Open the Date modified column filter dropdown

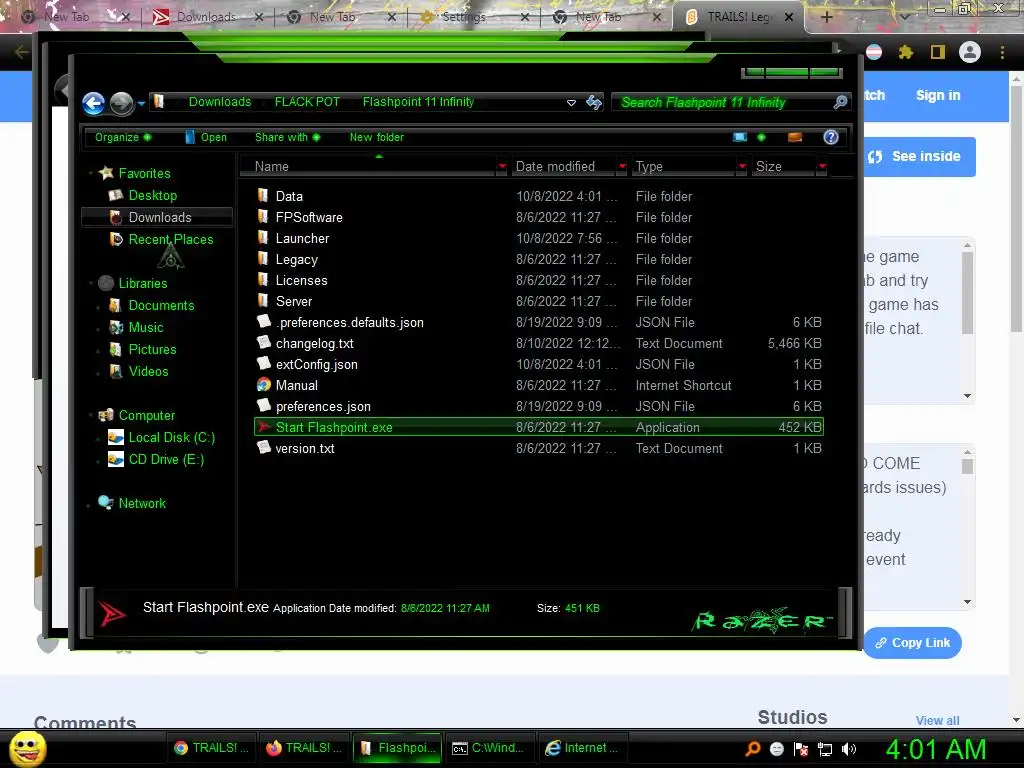coord(622,167)
